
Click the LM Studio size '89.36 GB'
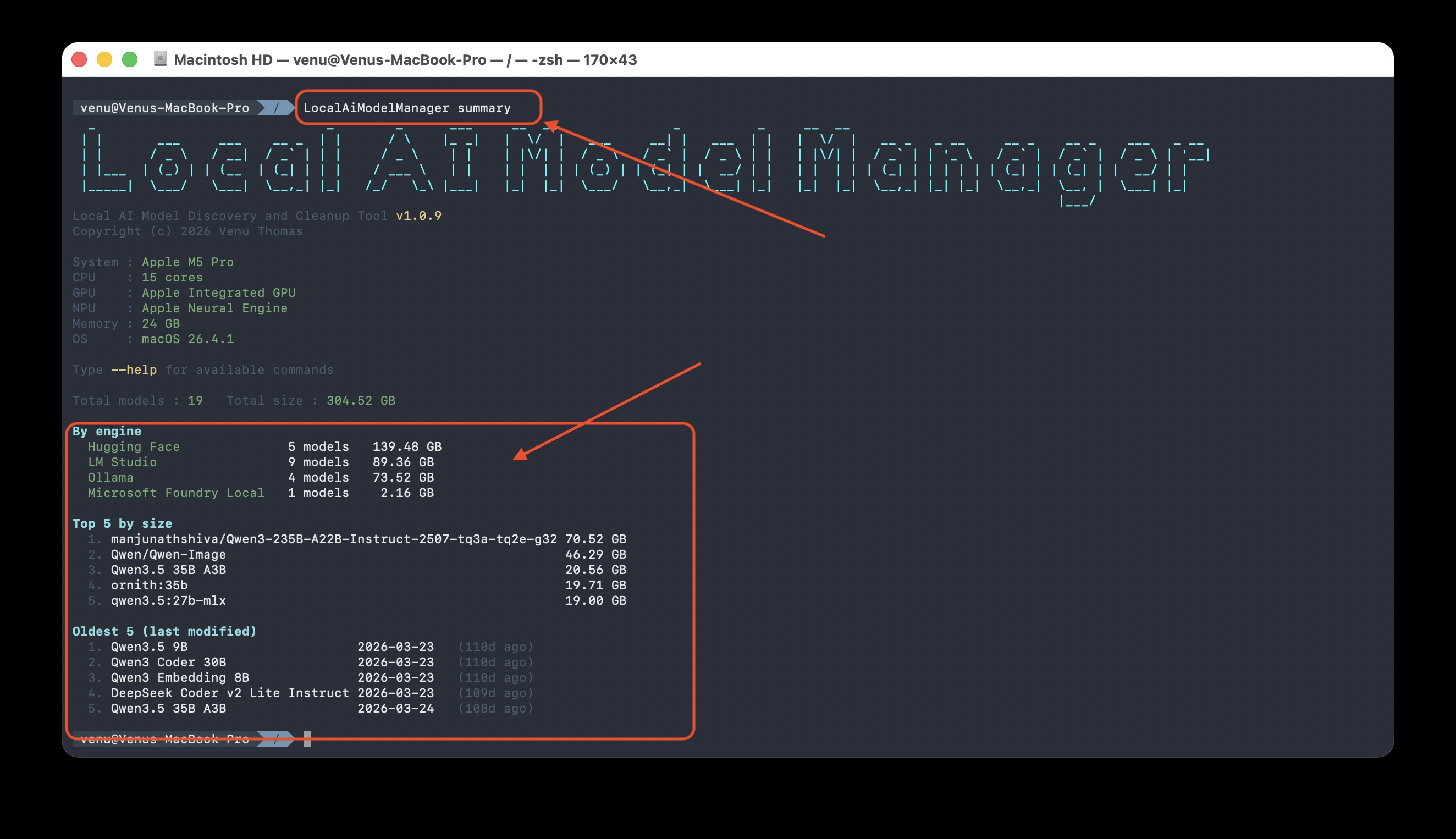(x=404, y=462)
